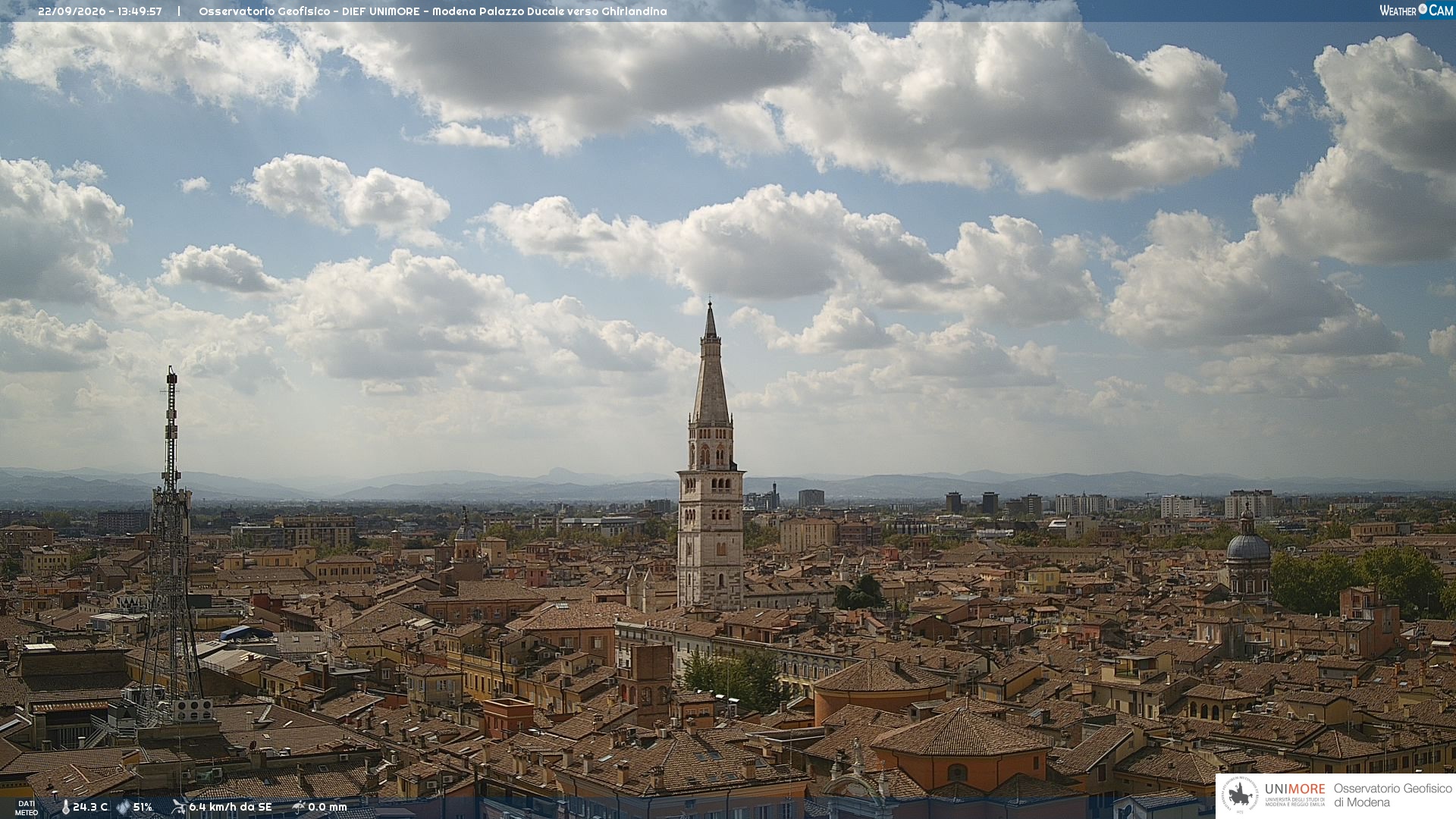Click the wind anemometer icon
The width and height of the screenshot is (1456, 819).
coord(179,807)
